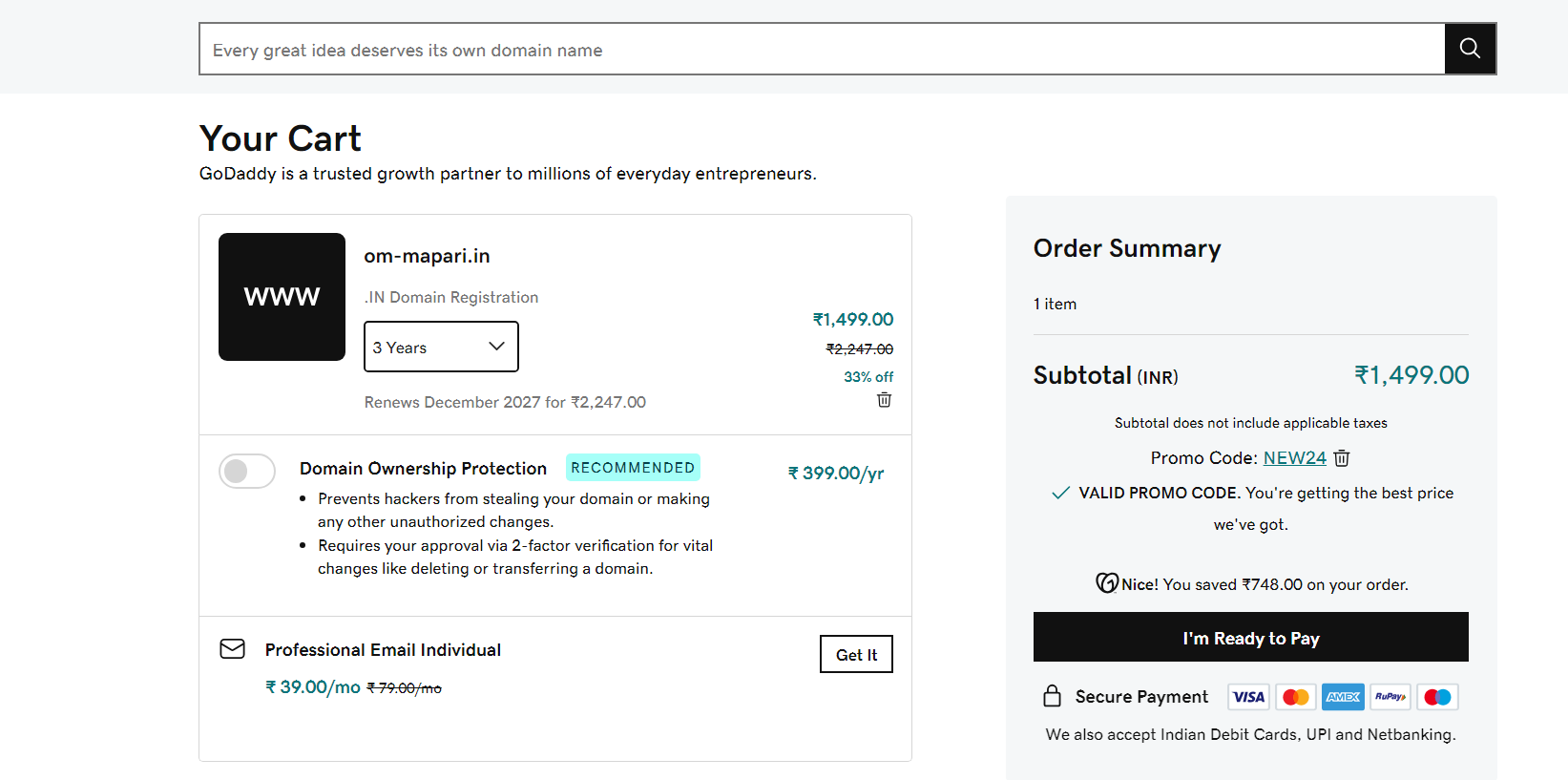The height and width of the screenshot is (780, 1568).
Task: Delete om-mapari.in using the trash icon
Action: coord(884,400)
